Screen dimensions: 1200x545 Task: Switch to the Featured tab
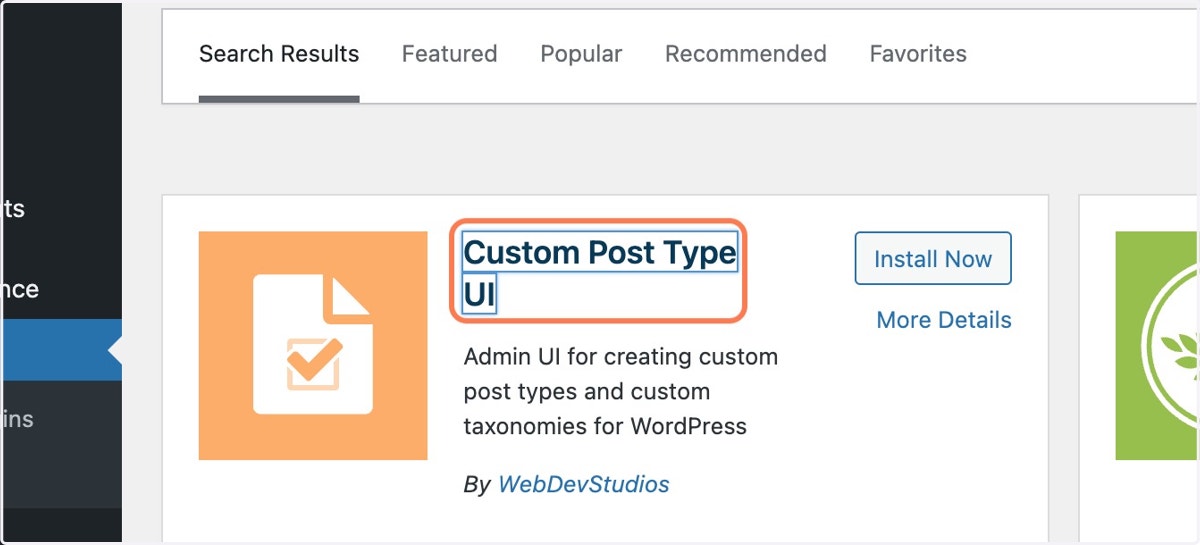pyautogui.click(x=449, y=54)
